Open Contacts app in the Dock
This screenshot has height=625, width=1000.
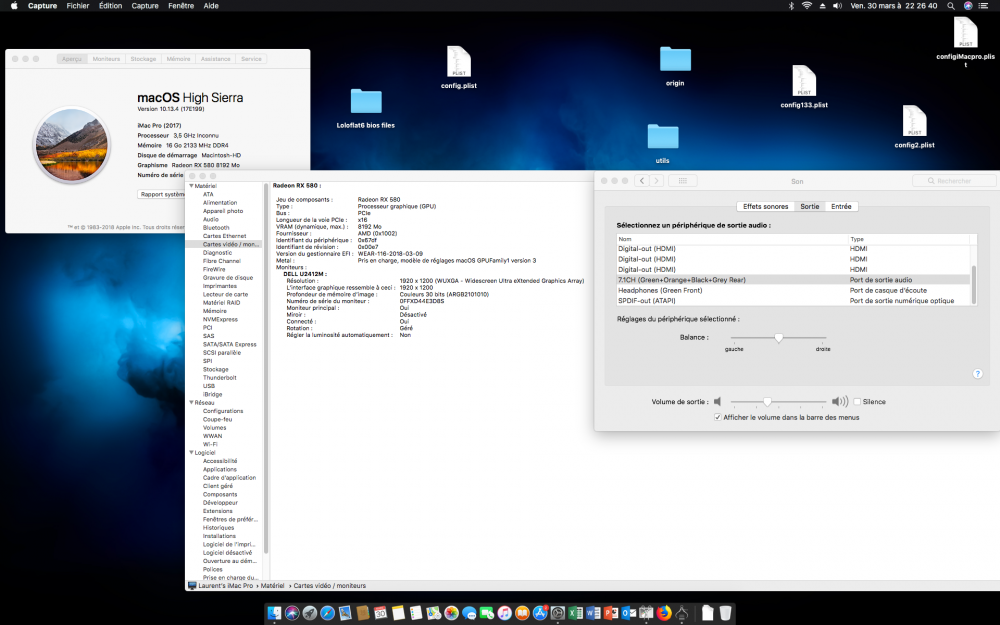pyautogui.click(x=363, y=613)
